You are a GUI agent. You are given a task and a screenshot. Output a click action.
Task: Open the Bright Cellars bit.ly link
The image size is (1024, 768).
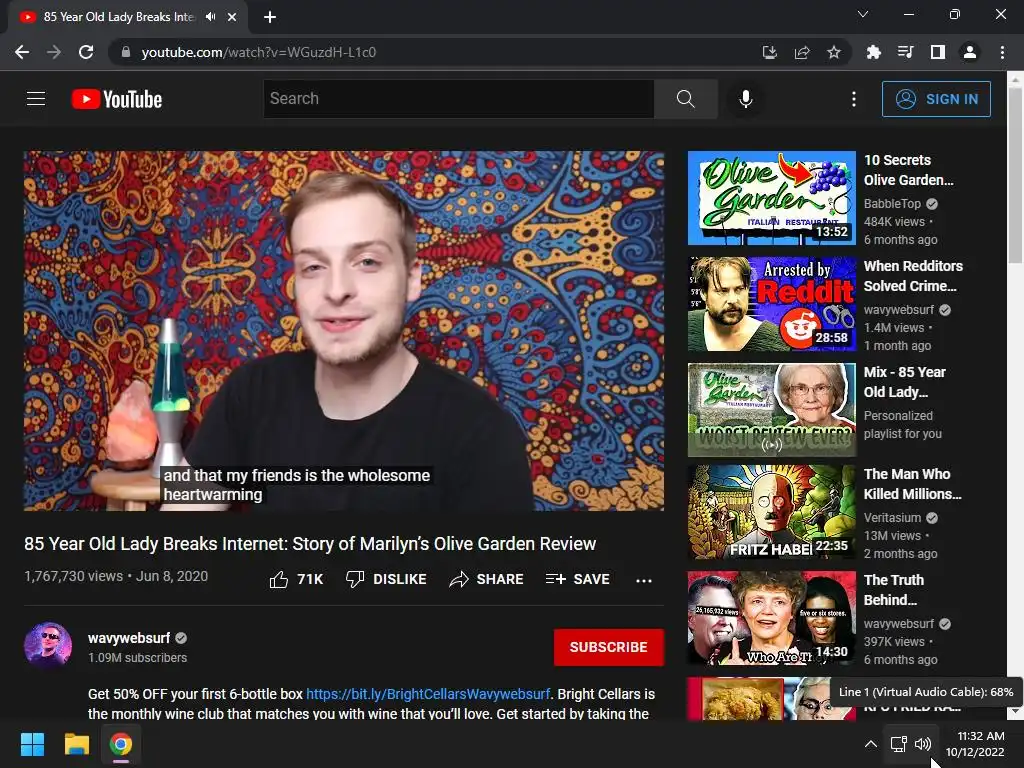(428, 694)
